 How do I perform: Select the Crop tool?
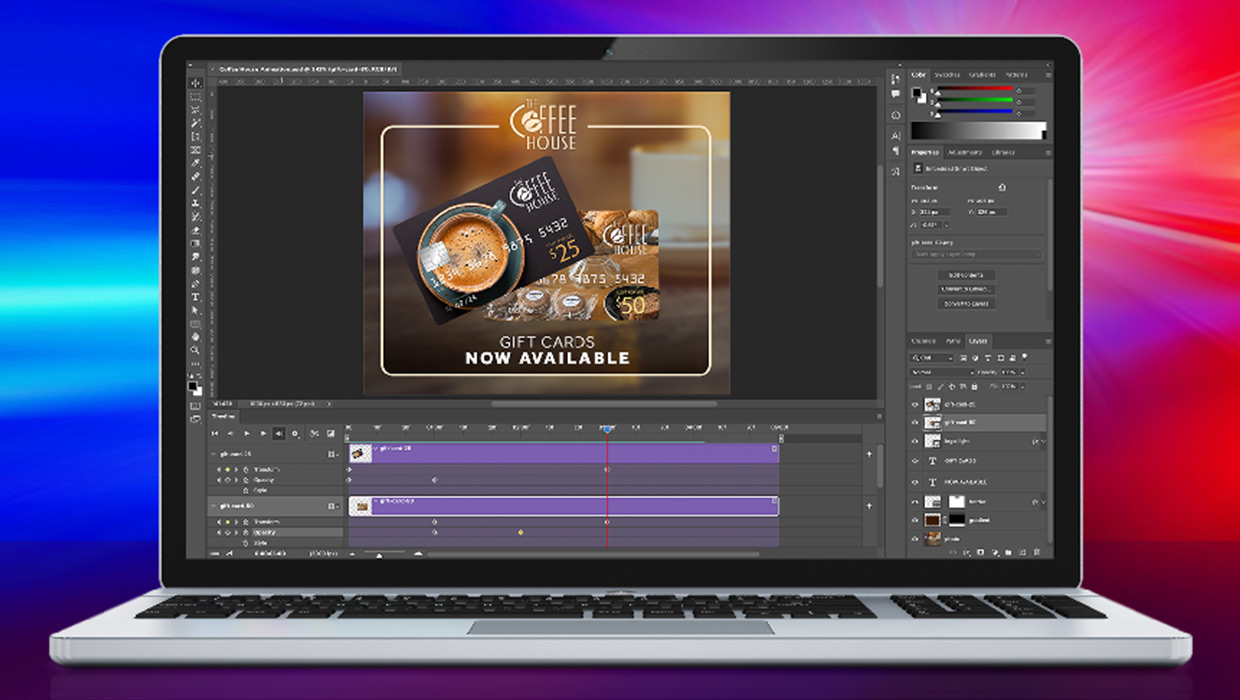195,137
